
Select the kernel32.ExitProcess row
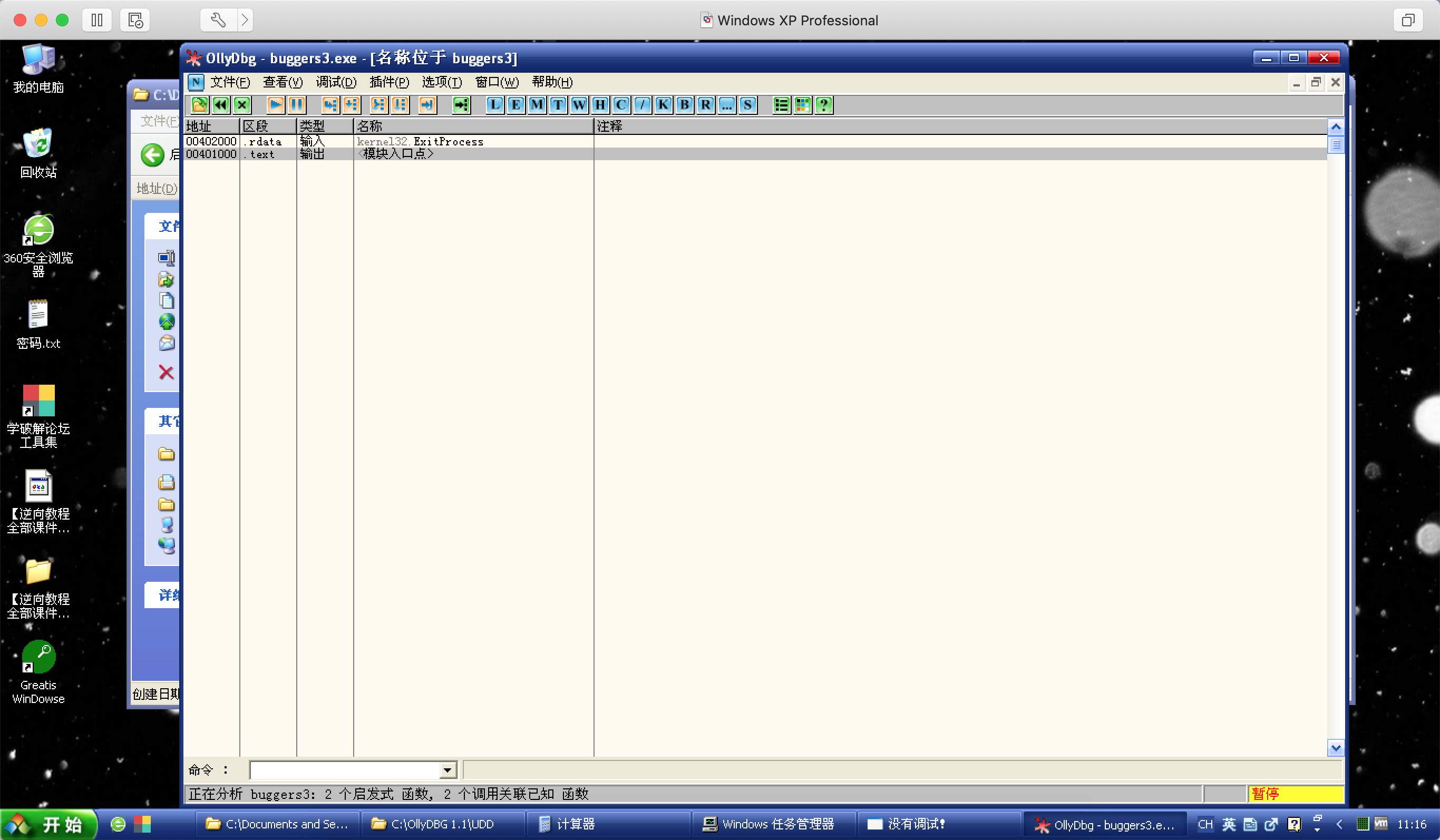420,141
